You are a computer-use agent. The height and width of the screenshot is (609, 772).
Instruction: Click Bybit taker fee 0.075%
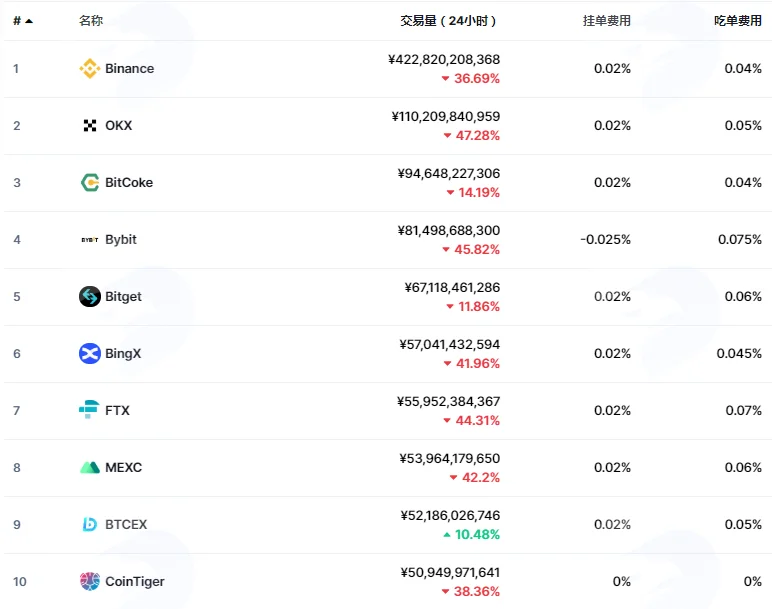pos(740,240)
